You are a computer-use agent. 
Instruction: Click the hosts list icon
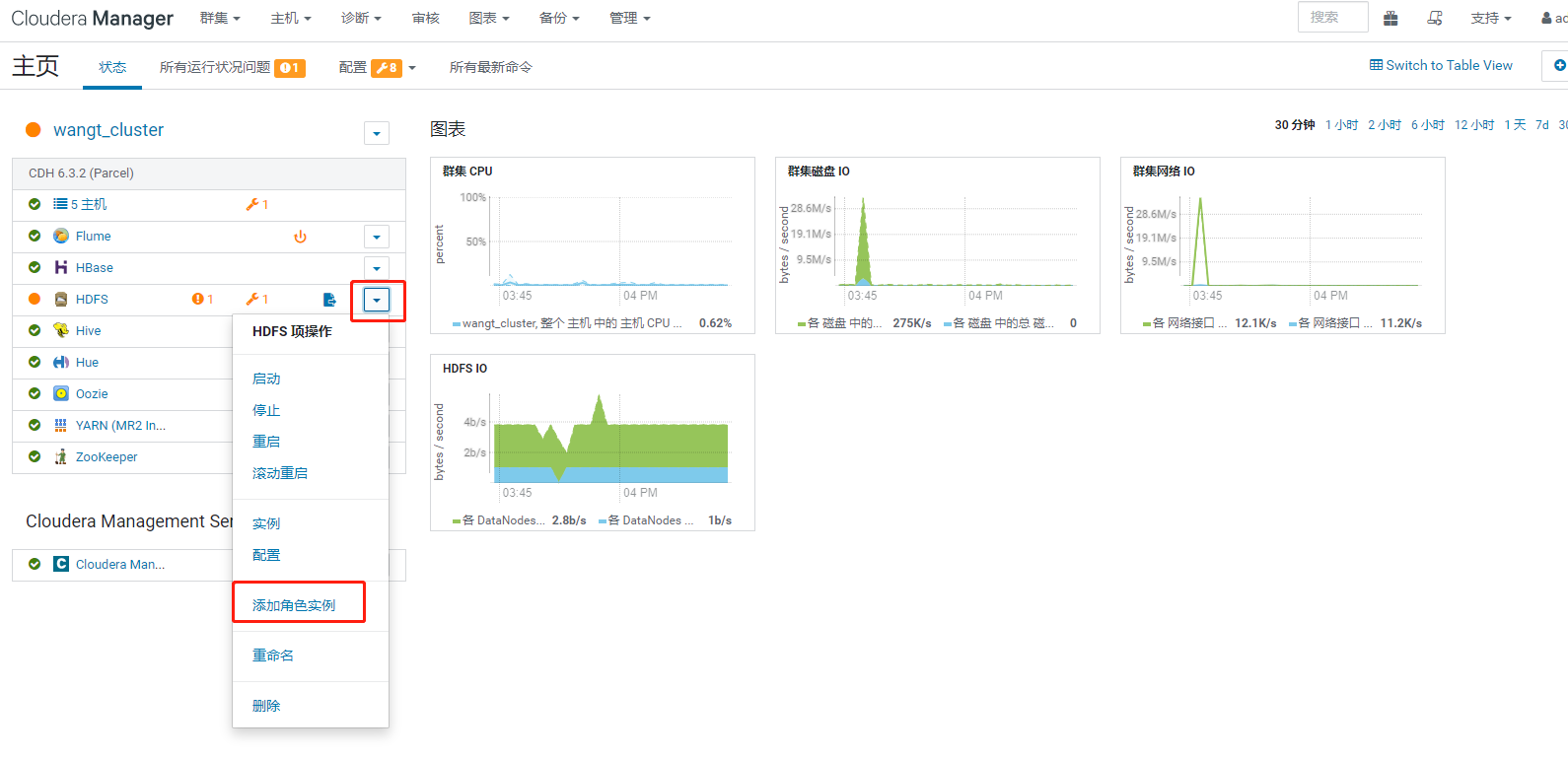point(60,204)
